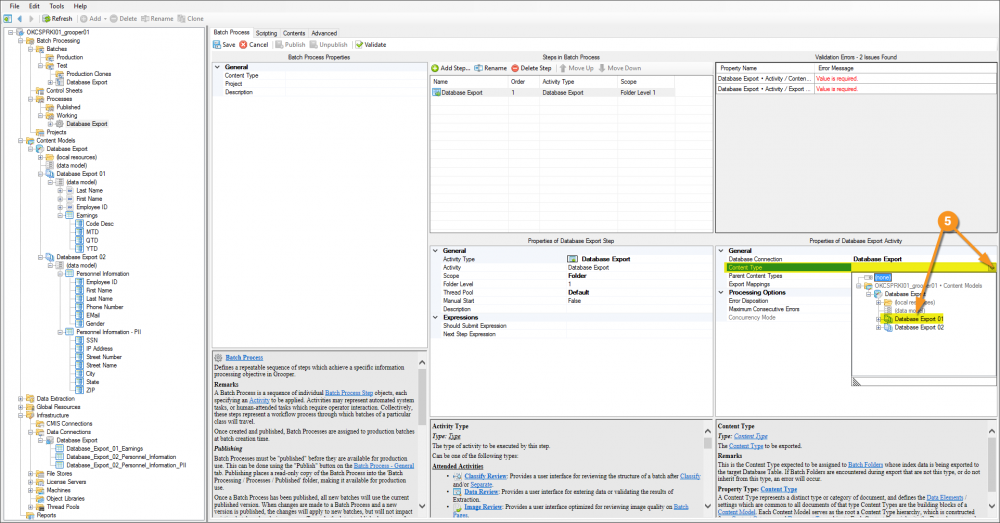Open the Tools menu
This screenshot has height=523, width=1000.
click(x=56, y=6)
